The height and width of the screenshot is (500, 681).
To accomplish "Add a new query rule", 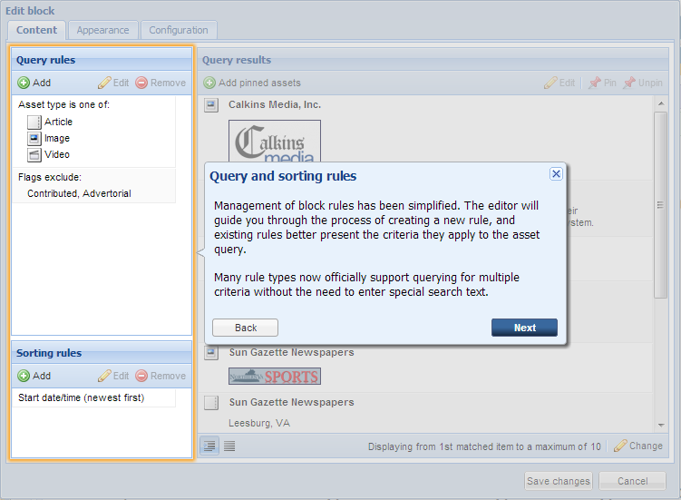I will click(x=34, y=83).
